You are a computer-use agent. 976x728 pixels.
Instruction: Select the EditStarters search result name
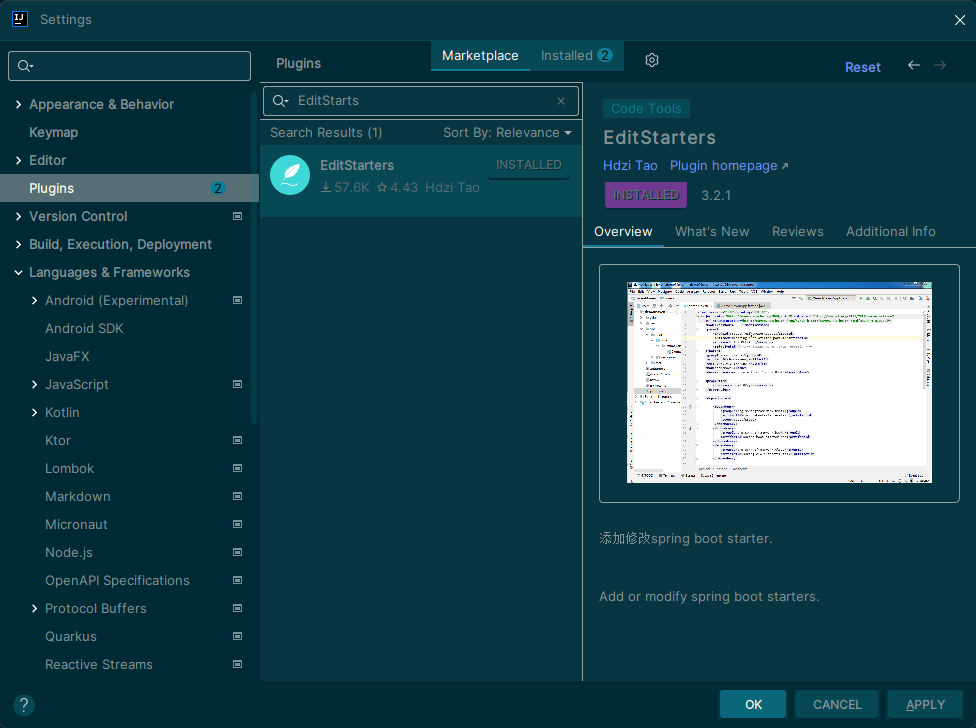[357, 166]
